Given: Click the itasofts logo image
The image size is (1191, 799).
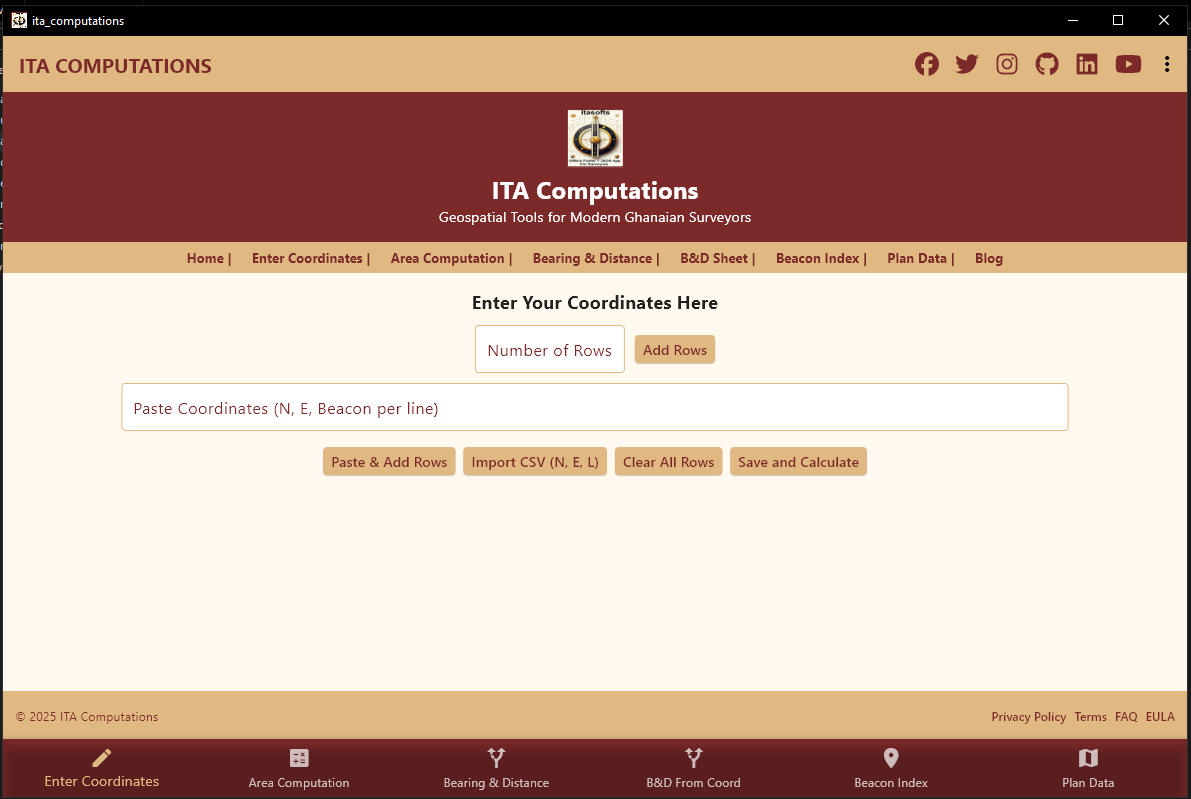Looking at the screenshot, I should pyautogui.click(x=595, y=138).
